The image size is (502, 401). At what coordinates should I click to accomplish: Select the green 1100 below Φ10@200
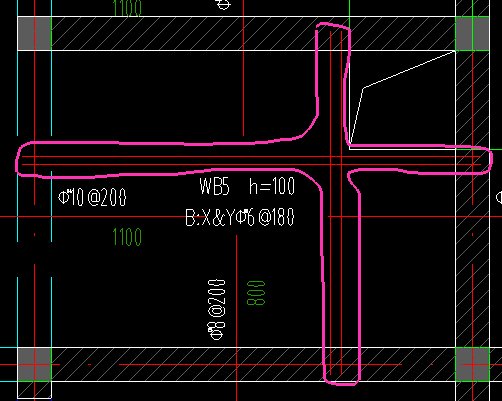[x=127, y=237]
